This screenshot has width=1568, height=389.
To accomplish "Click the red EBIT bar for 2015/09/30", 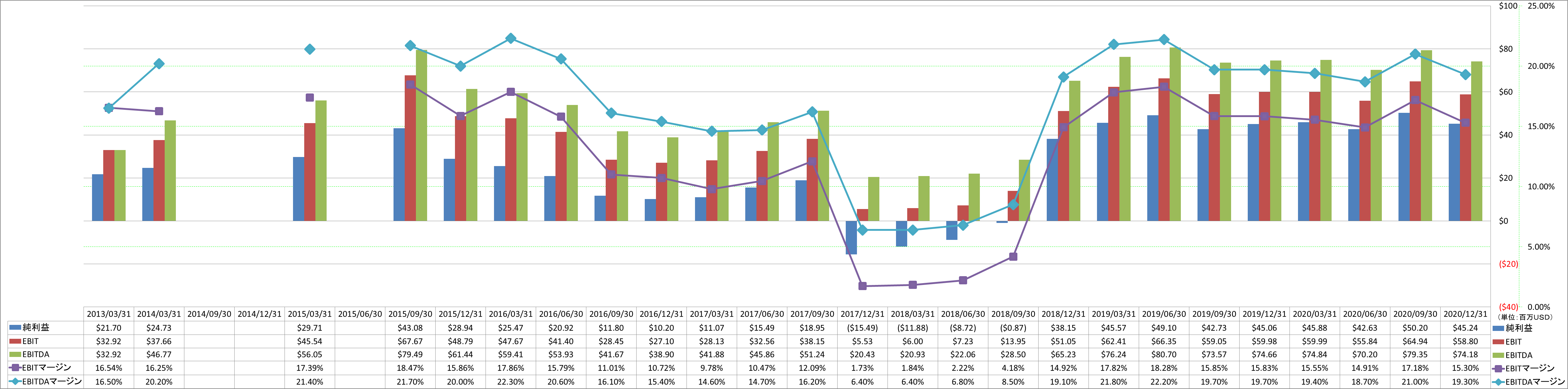I will 410,148.
